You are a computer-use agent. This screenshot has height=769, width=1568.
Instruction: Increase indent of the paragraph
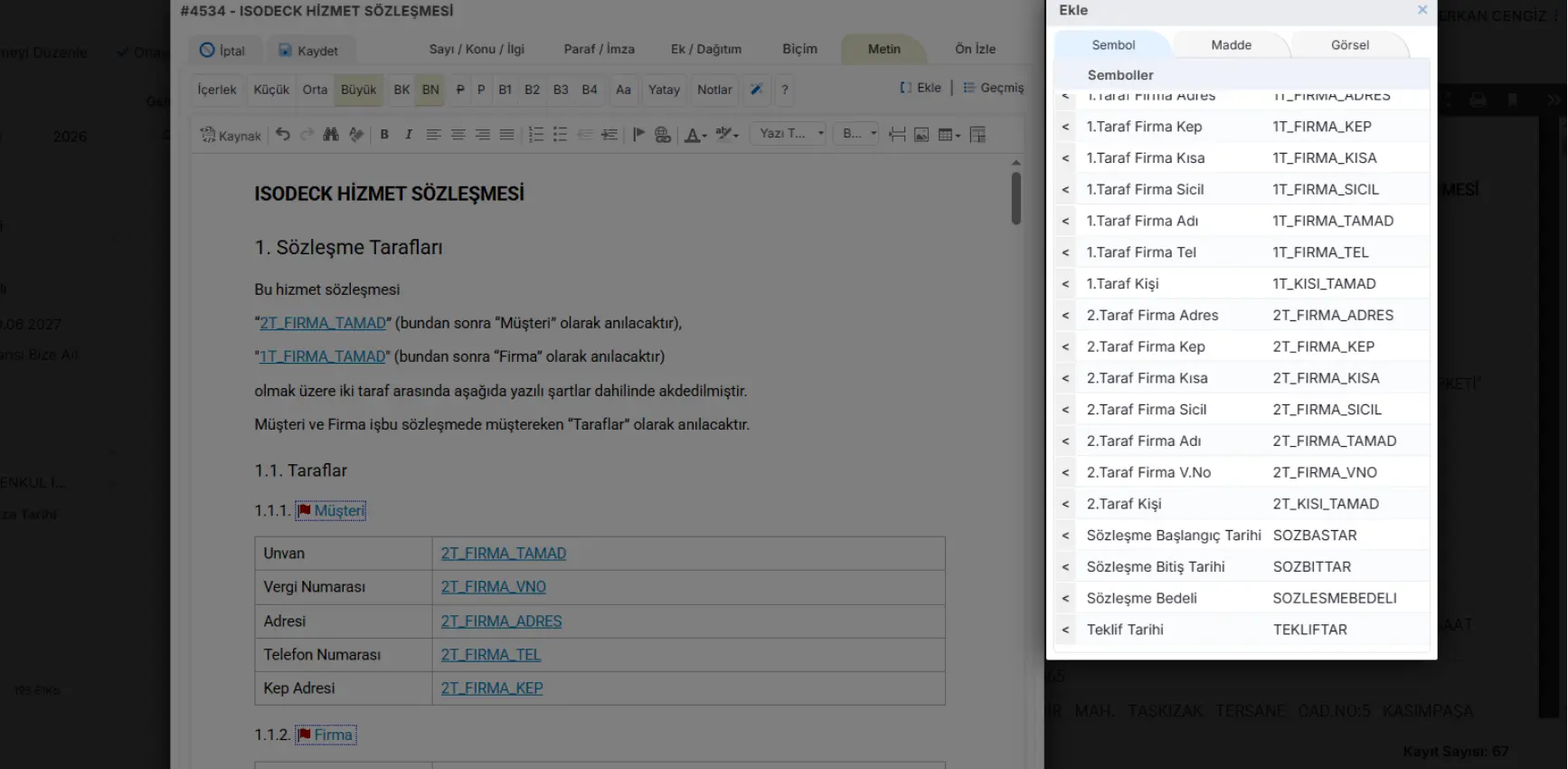pyautogui.click(x=609, y=135)
